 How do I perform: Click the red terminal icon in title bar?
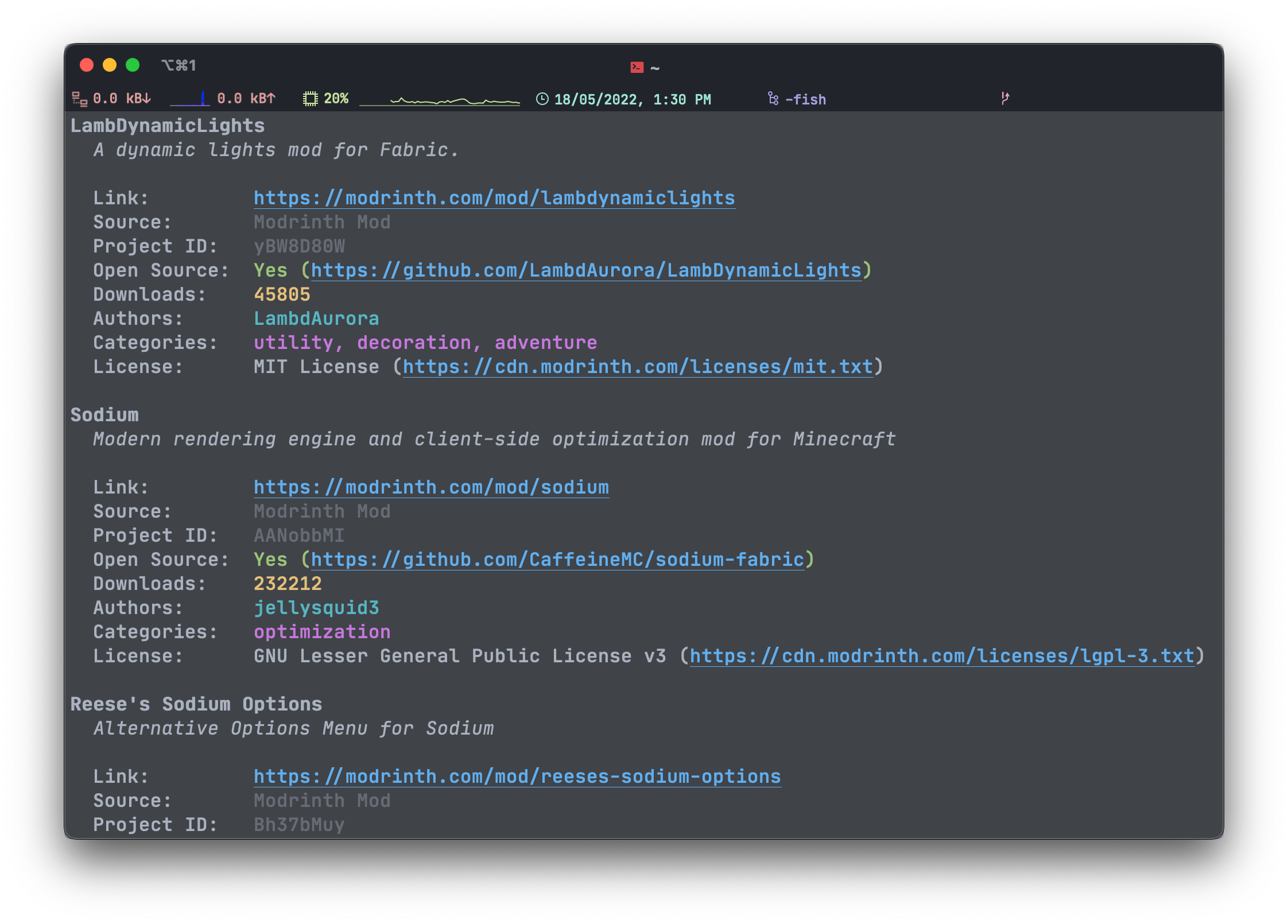[637, 68]
